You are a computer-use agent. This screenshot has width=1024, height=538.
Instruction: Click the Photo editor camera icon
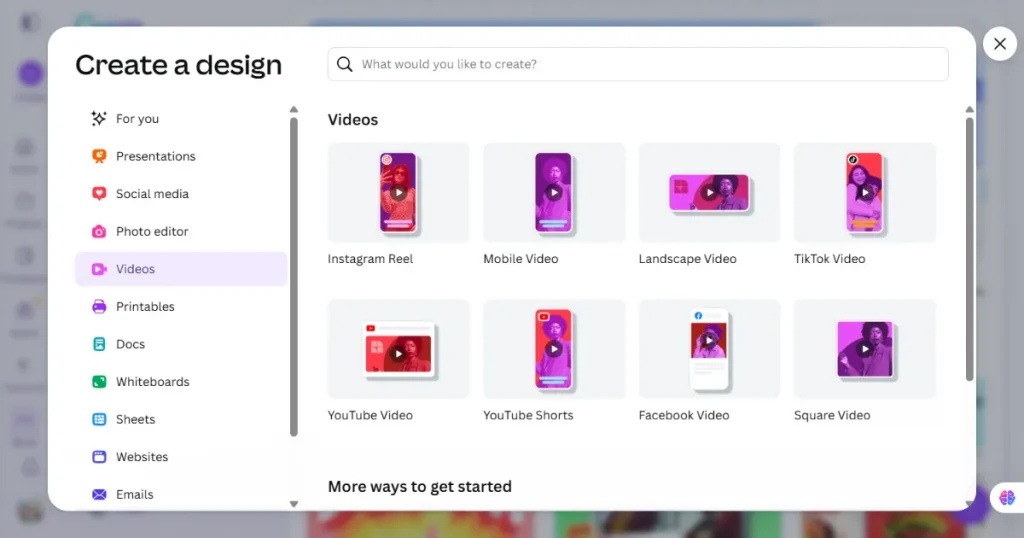pyautogui.click(x=99, y=231)
